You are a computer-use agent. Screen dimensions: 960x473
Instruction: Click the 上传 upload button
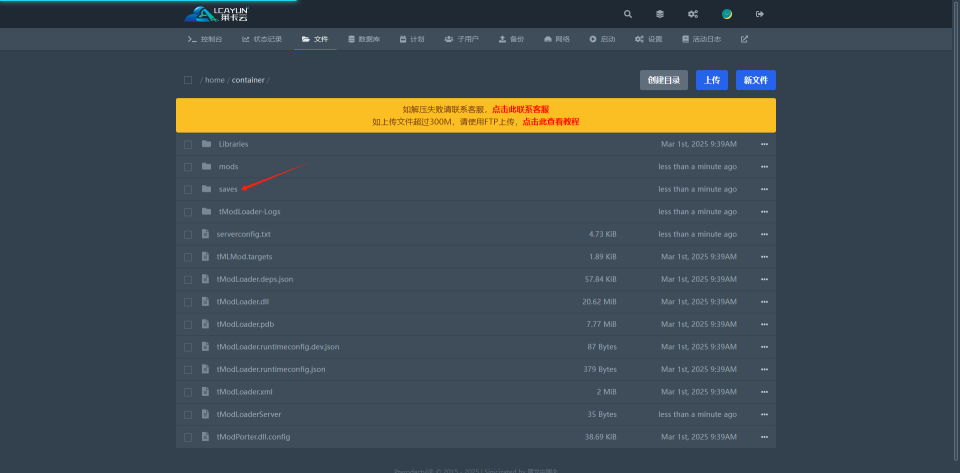[711, 80]
